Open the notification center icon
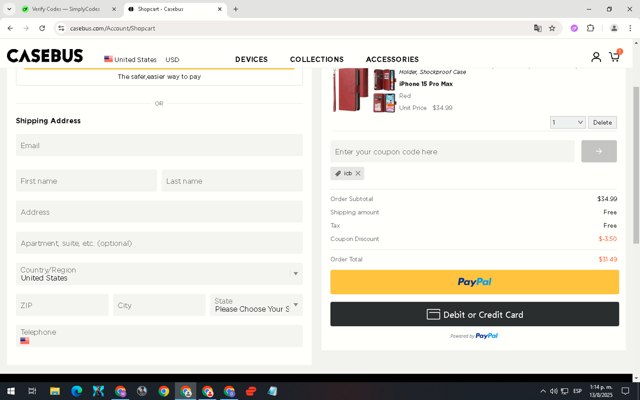 (625, 391)
